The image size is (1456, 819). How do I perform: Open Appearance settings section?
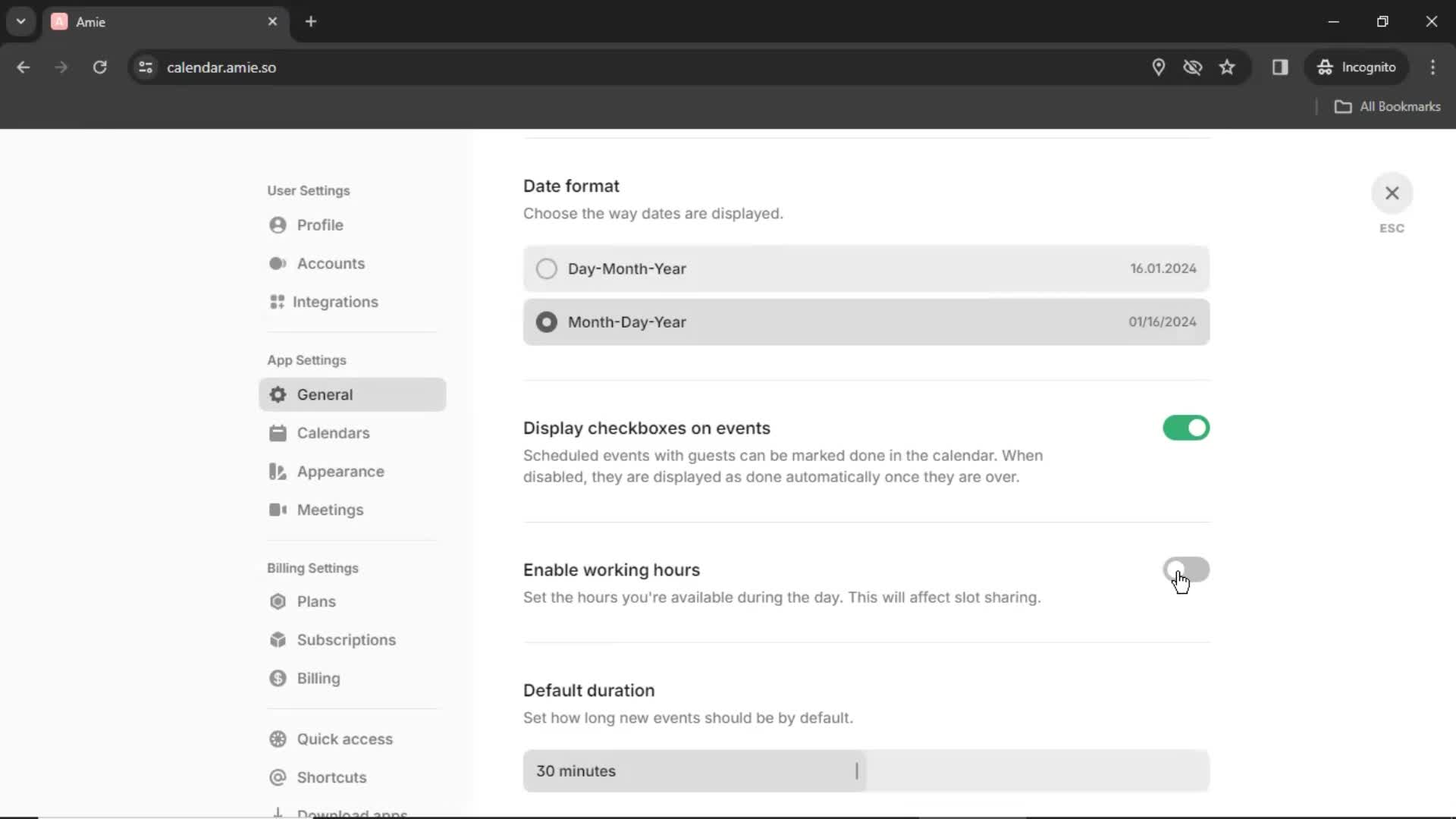pyautogui.click(x=341, y=471)
